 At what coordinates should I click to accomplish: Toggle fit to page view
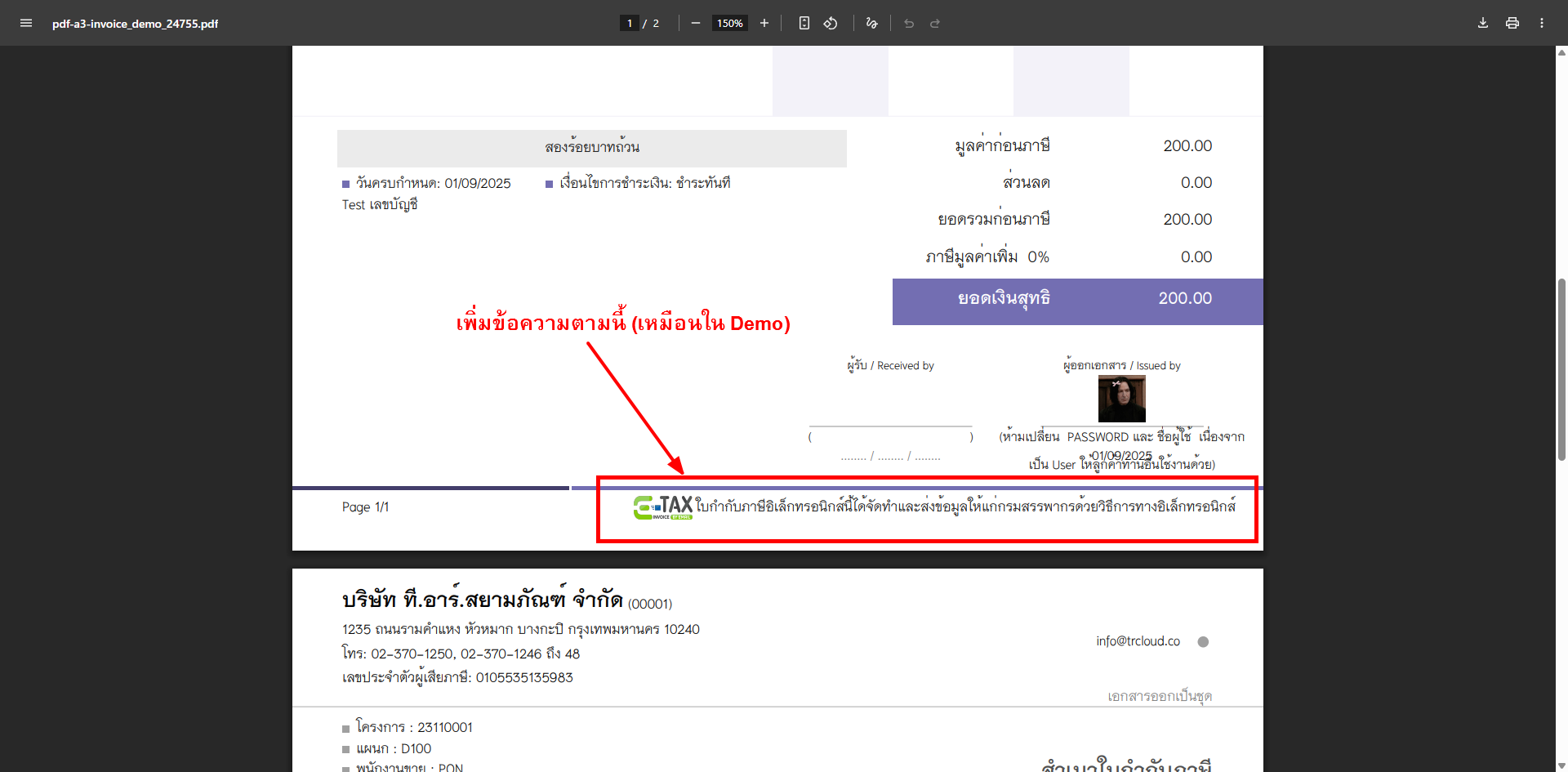(x=804, y=23)
